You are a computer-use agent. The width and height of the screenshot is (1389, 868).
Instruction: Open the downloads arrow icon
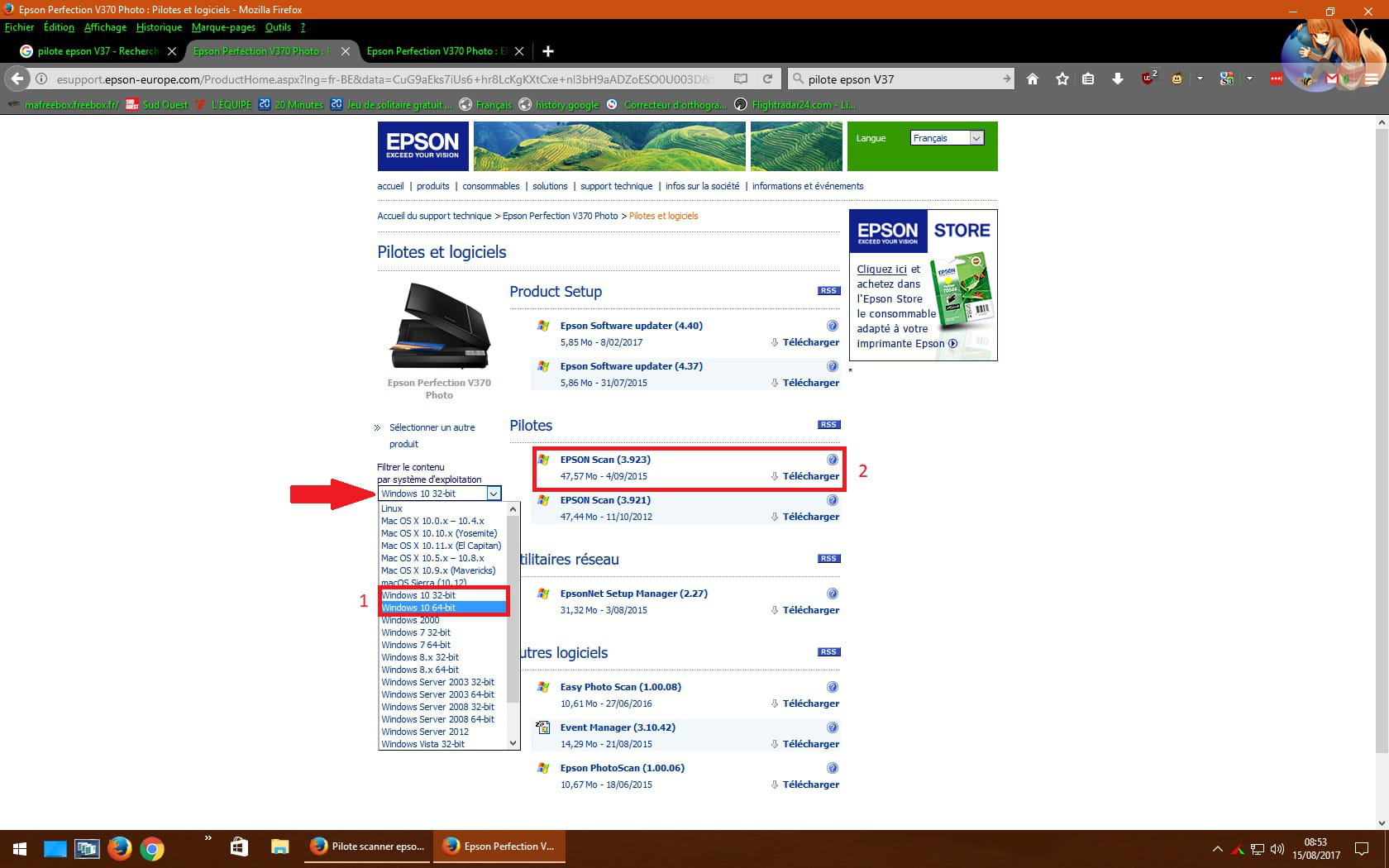[x=1118, y=79]
